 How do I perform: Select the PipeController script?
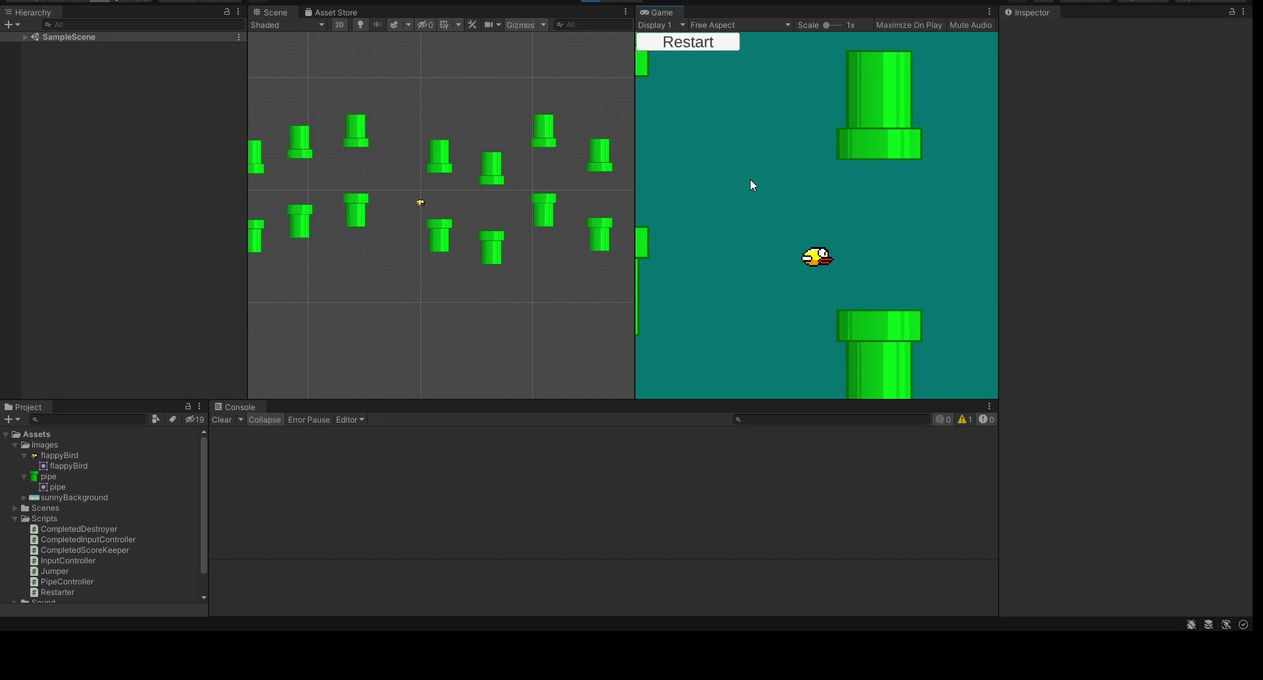point(62,582)
